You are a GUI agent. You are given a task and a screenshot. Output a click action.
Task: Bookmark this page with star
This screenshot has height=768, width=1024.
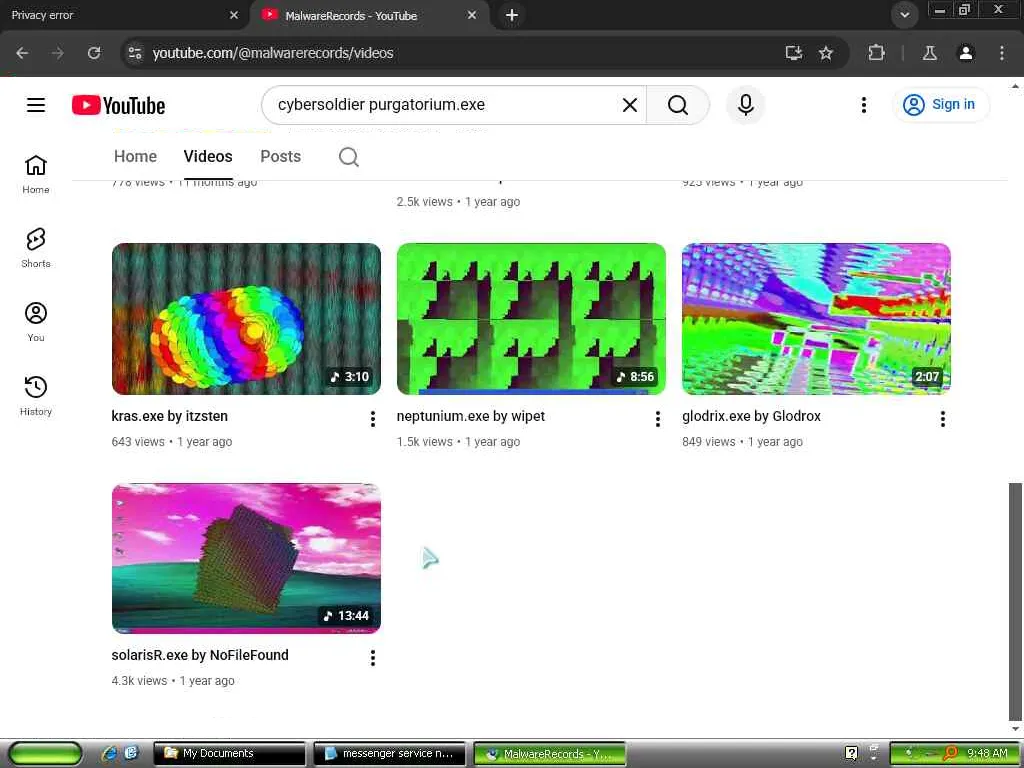[x=825, y=53]
